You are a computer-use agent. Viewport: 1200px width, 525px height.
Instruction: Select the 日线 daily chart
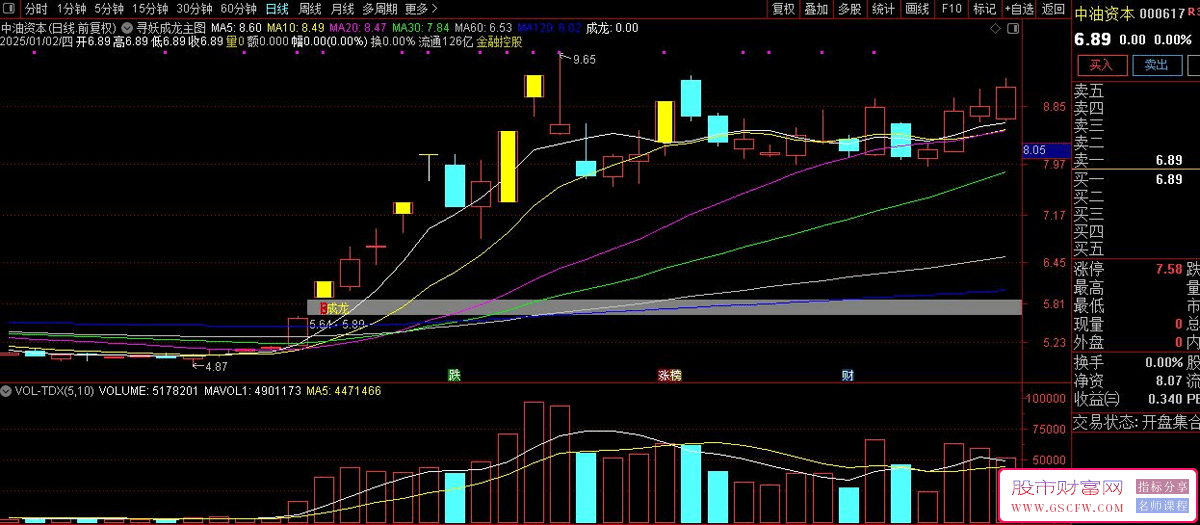click(x=277, y=9)
